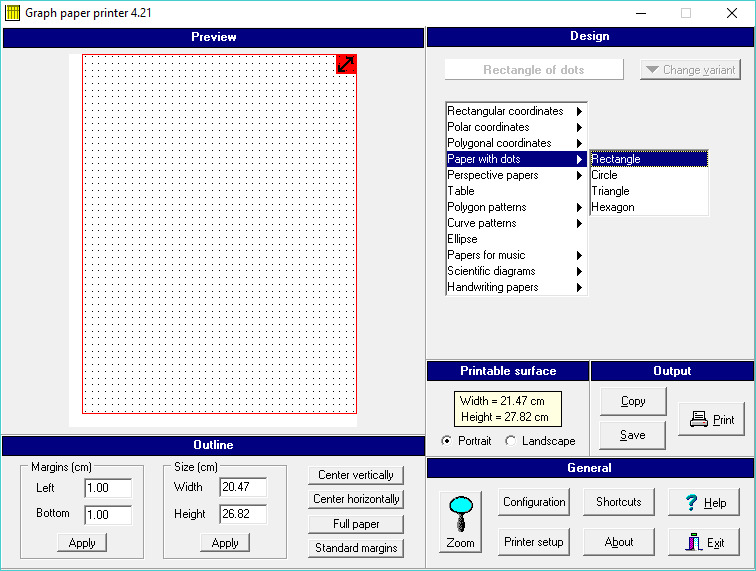The width and height of the screenshot is (756, 571).
Task: Pick Hexagon from the dots submenu
Action: 649,207
